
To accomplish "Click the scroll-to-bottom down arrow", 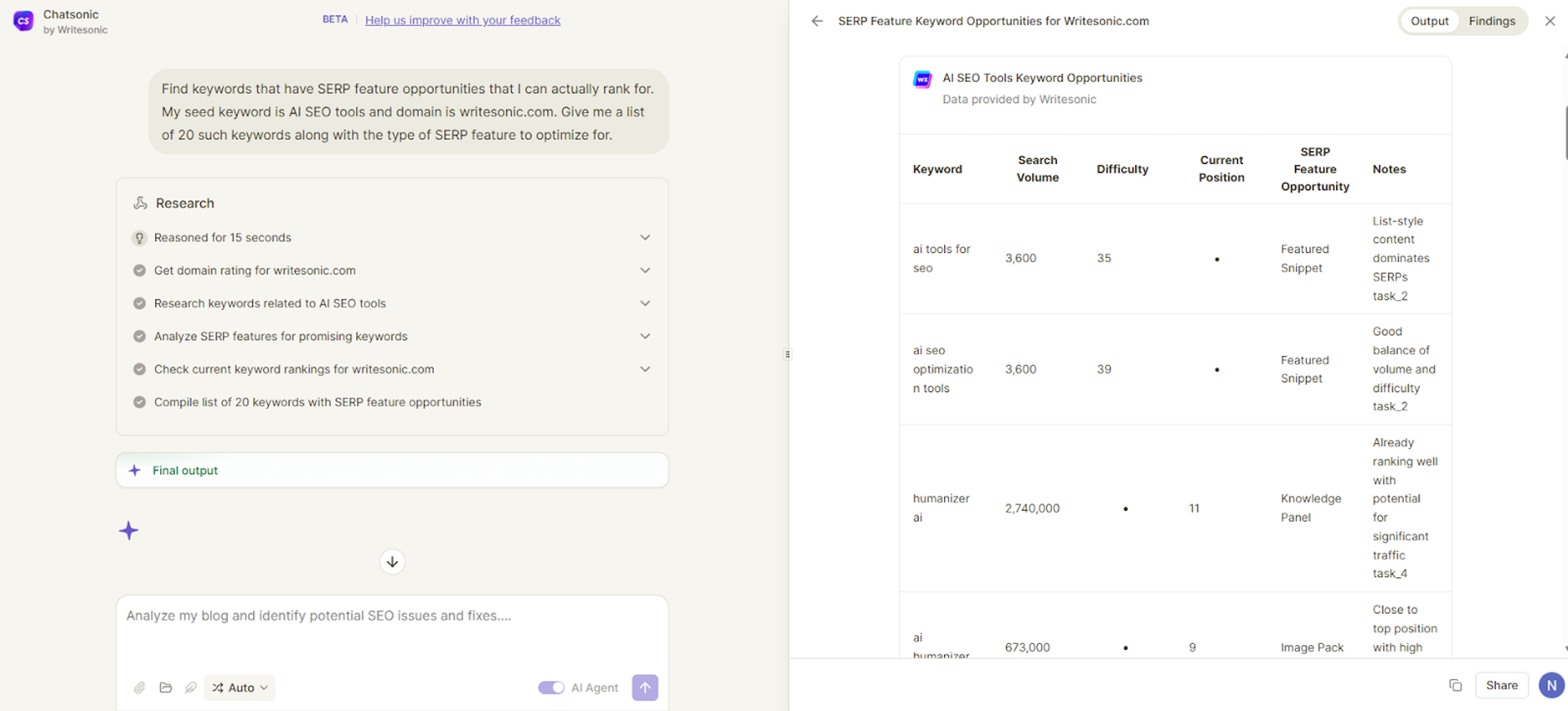I will [392, 562].
